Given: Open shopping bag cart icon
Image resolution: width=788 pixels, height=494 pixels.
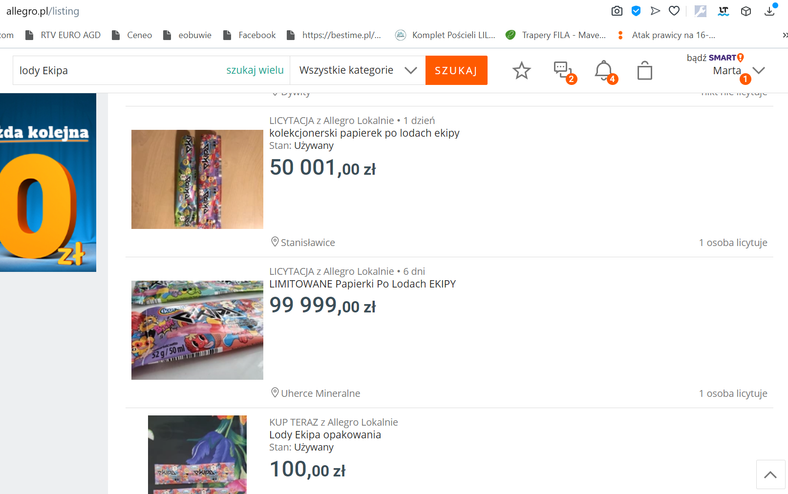Looking at the screenshot, I should [645, 71].
